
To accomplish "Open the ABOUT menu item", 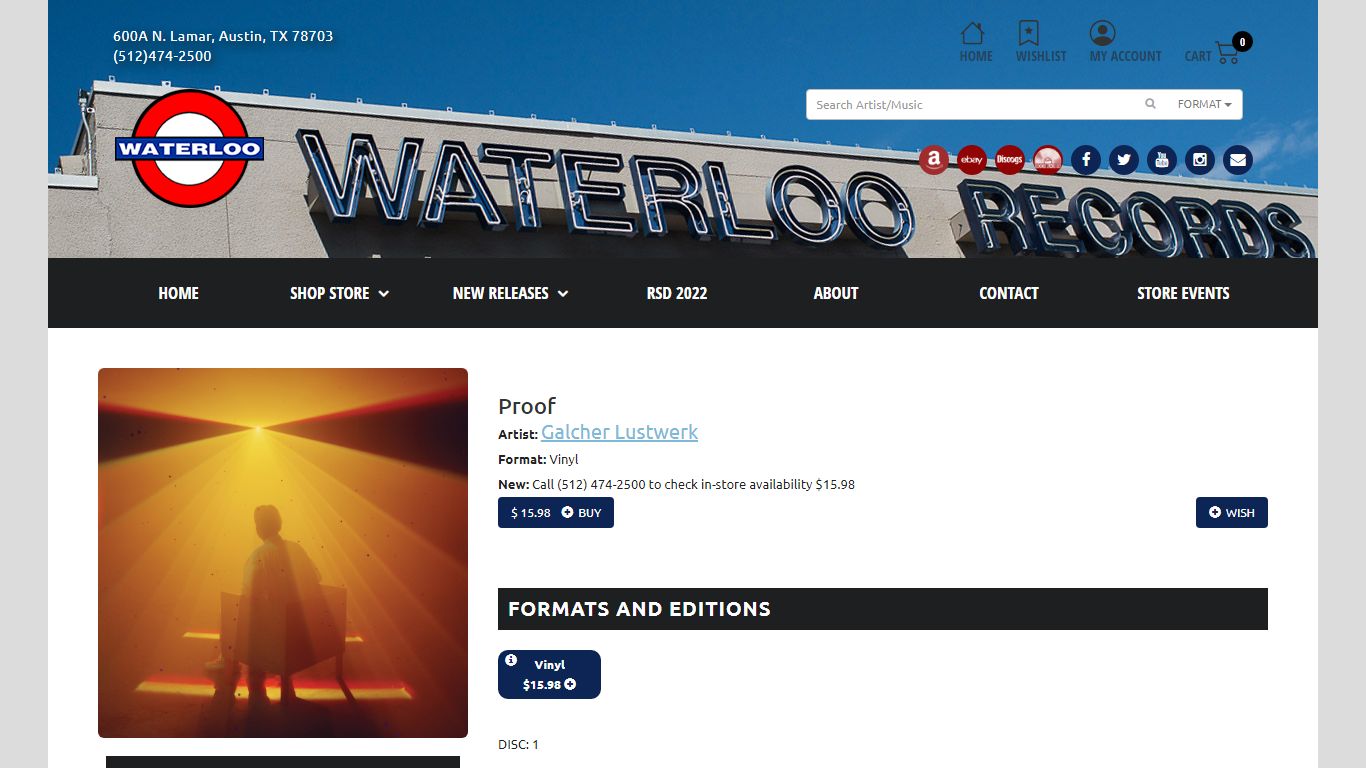I will 836,293.
